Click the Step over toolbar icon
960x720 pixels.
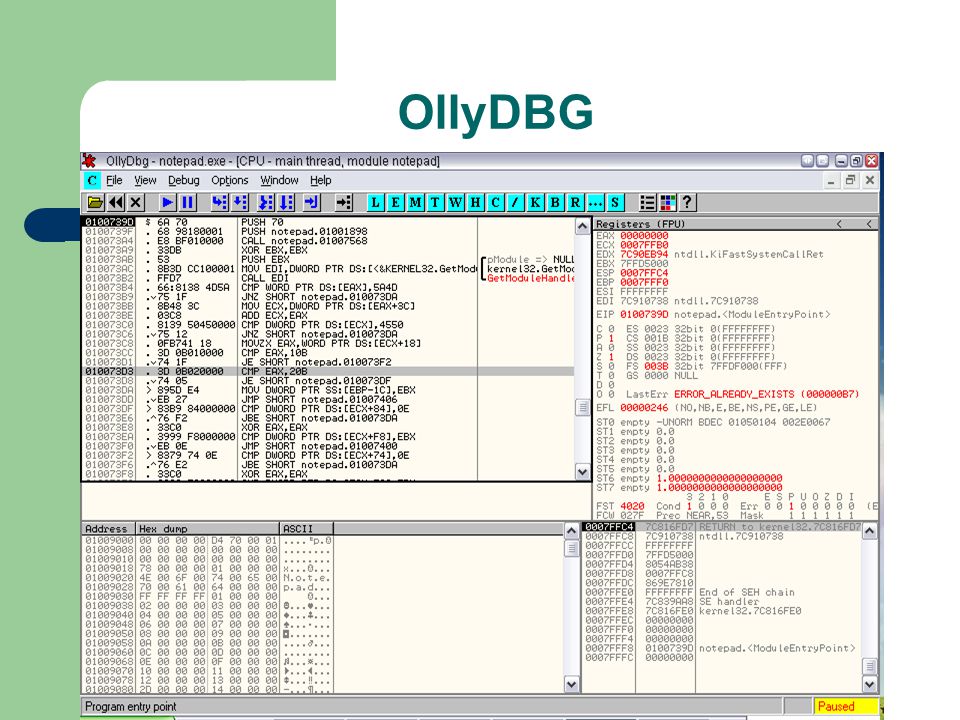coord(240,203)
